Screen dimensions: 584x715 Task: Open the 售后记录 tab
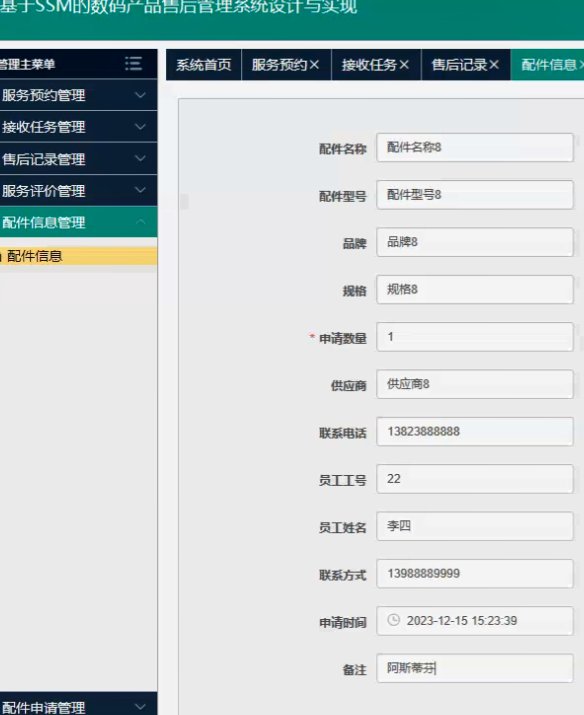pos(459,65)
